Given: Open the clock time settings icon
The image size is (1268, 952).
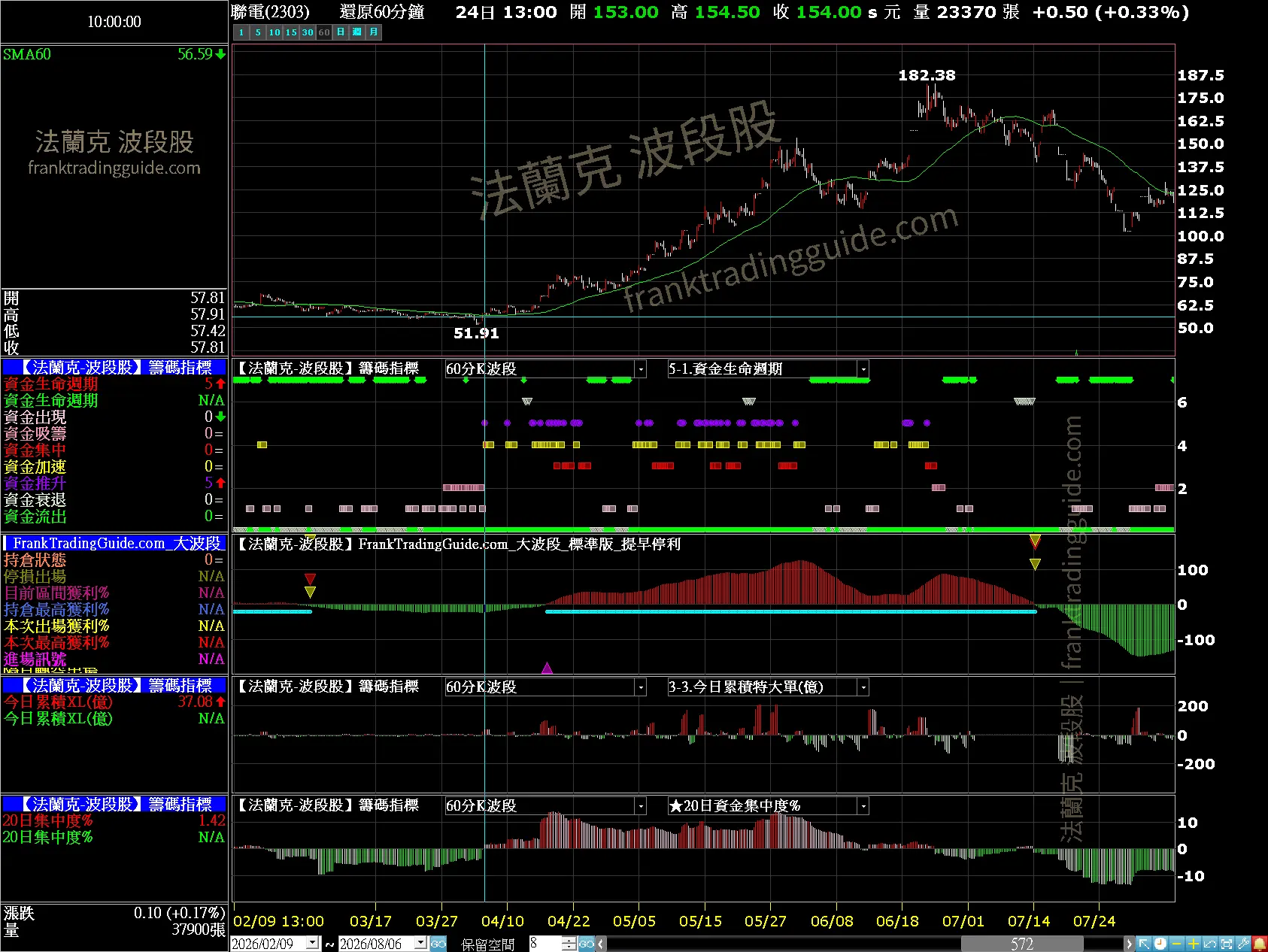Looking at the screenshot, I should coord(1160,944).
